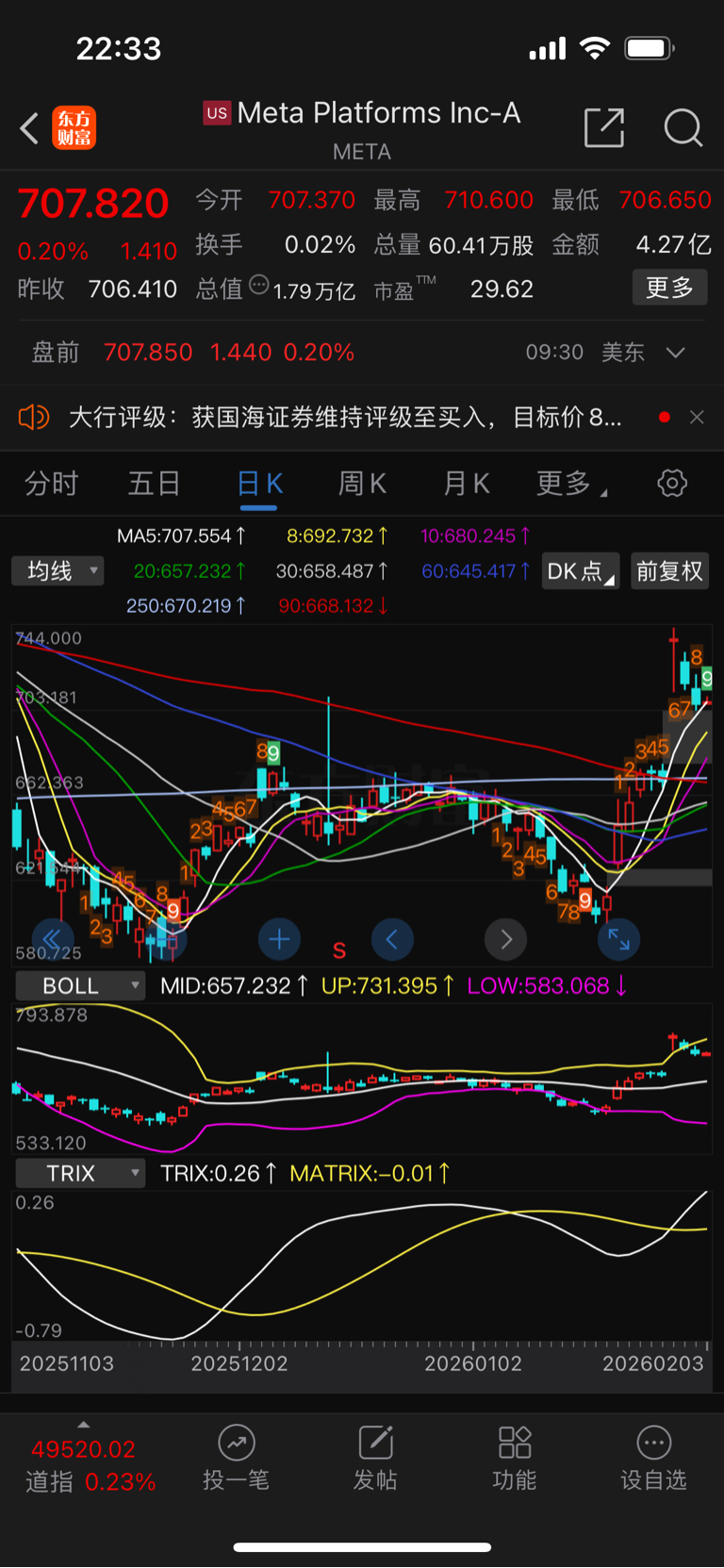Switch to 月K tab
This screenshot has height=1568, width=724.
pyautogui.click(x=467, y=484)
